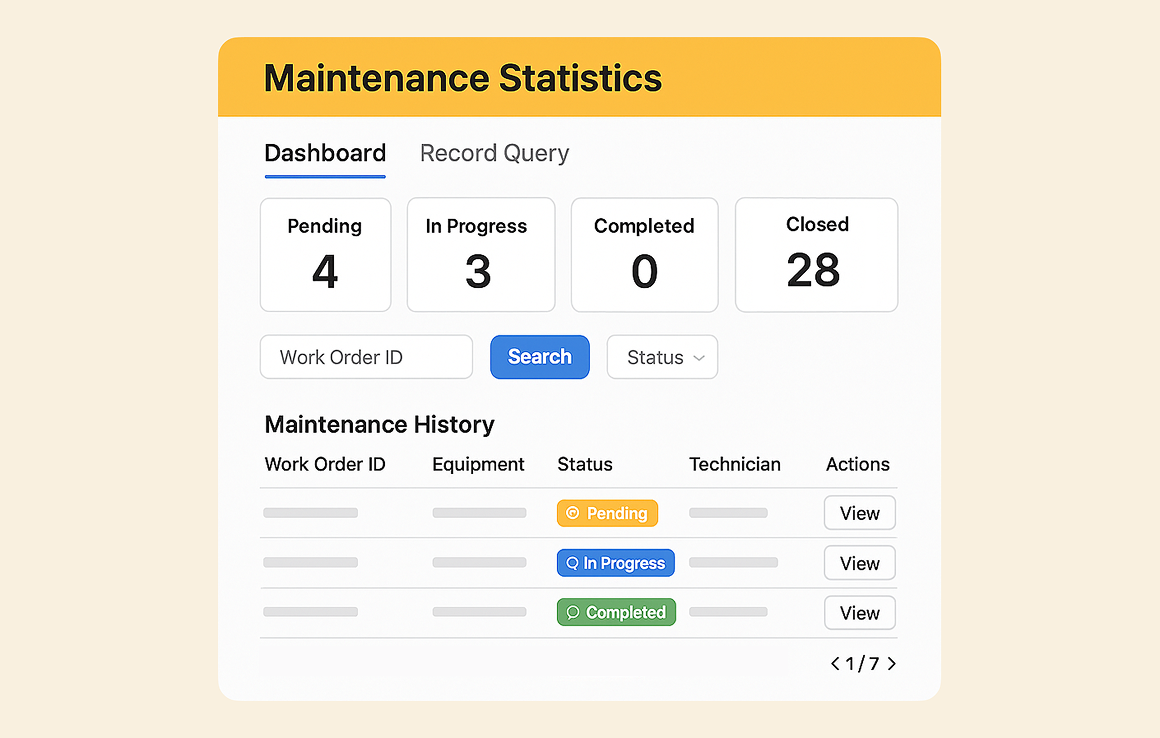This screenshot has height=738, width=1160.
Task: Click the Closed count card
Action: click(x=816, y=255)
